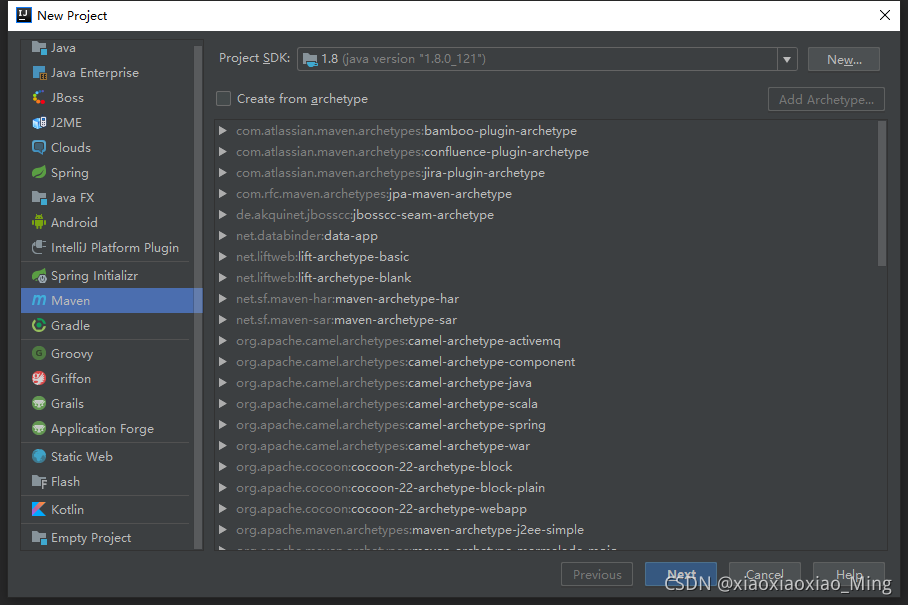The width and height of the screenshot is (908, 605).
Task: Select Spring project type label
Action: 69,173
